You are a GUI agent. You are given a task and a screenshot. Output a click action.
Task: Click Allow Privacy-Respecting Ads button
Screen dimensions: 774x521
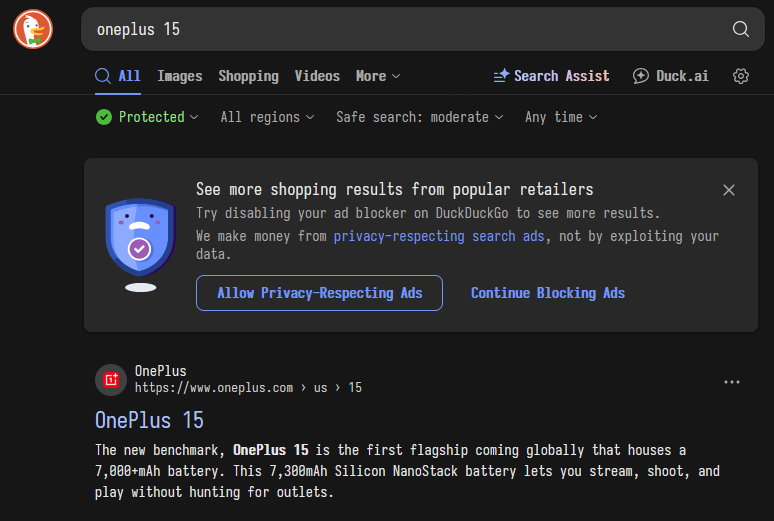(x=319, y=293)
